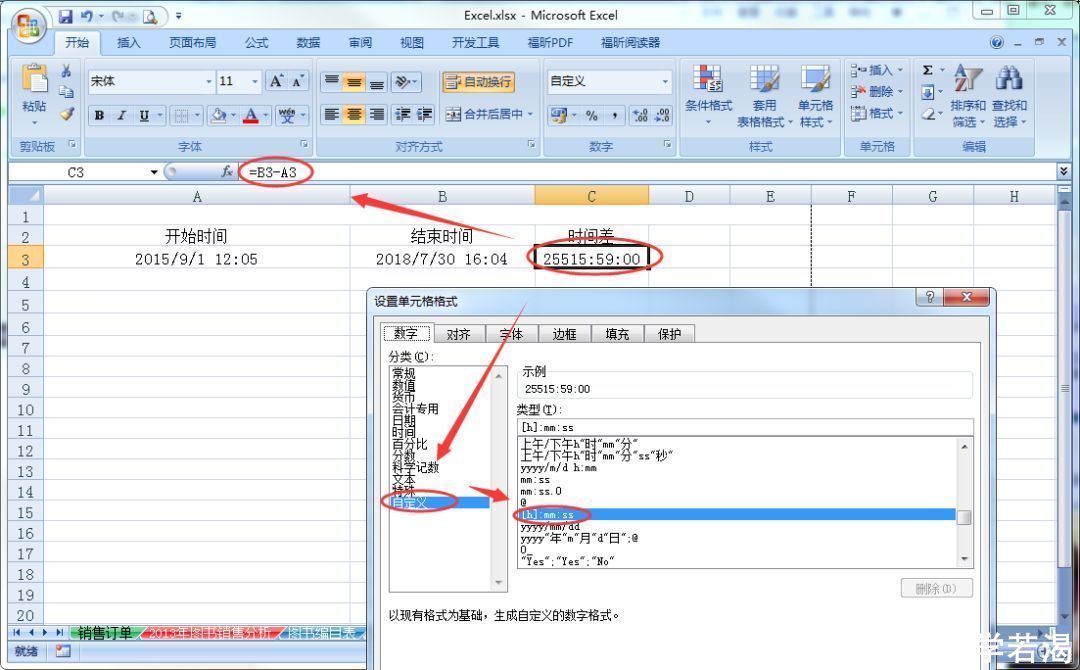Cut selection with the scissors icon

[x=66, y=72]
